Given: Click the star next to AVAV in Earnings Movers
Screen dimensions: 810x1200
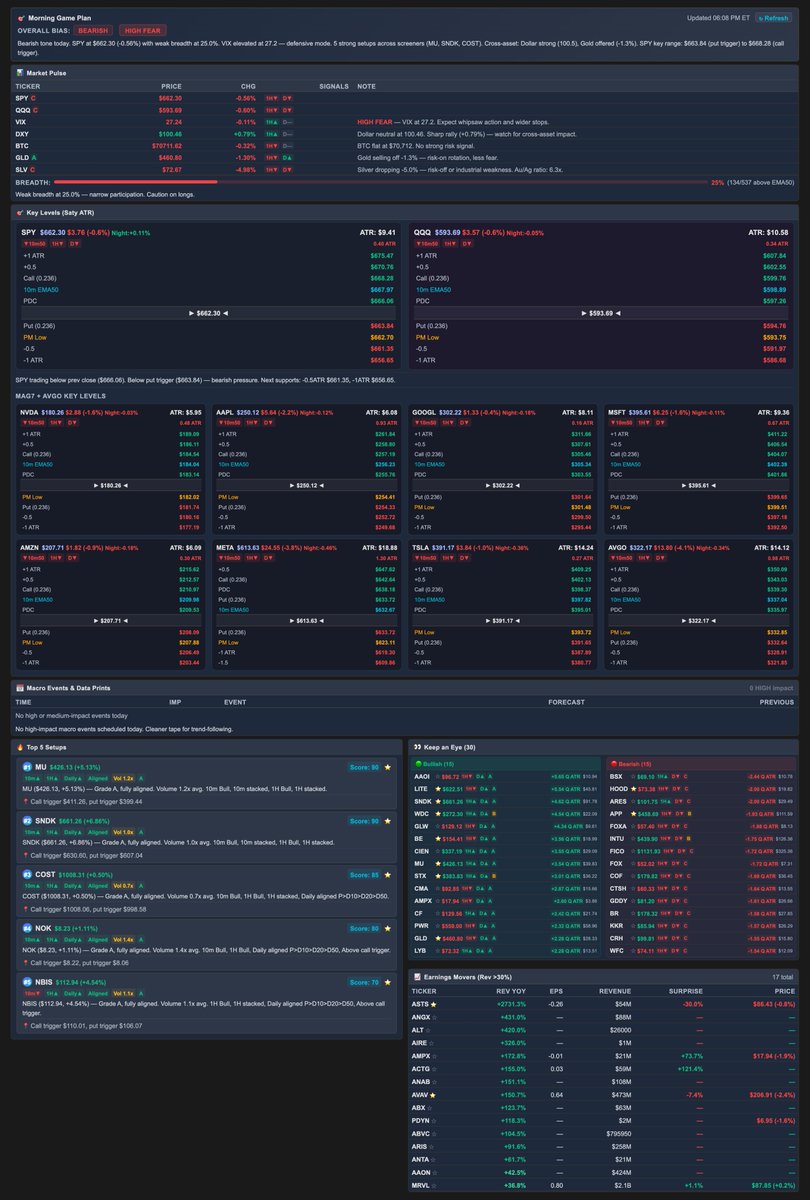Looking at the screenshot, I should 433,1097.
